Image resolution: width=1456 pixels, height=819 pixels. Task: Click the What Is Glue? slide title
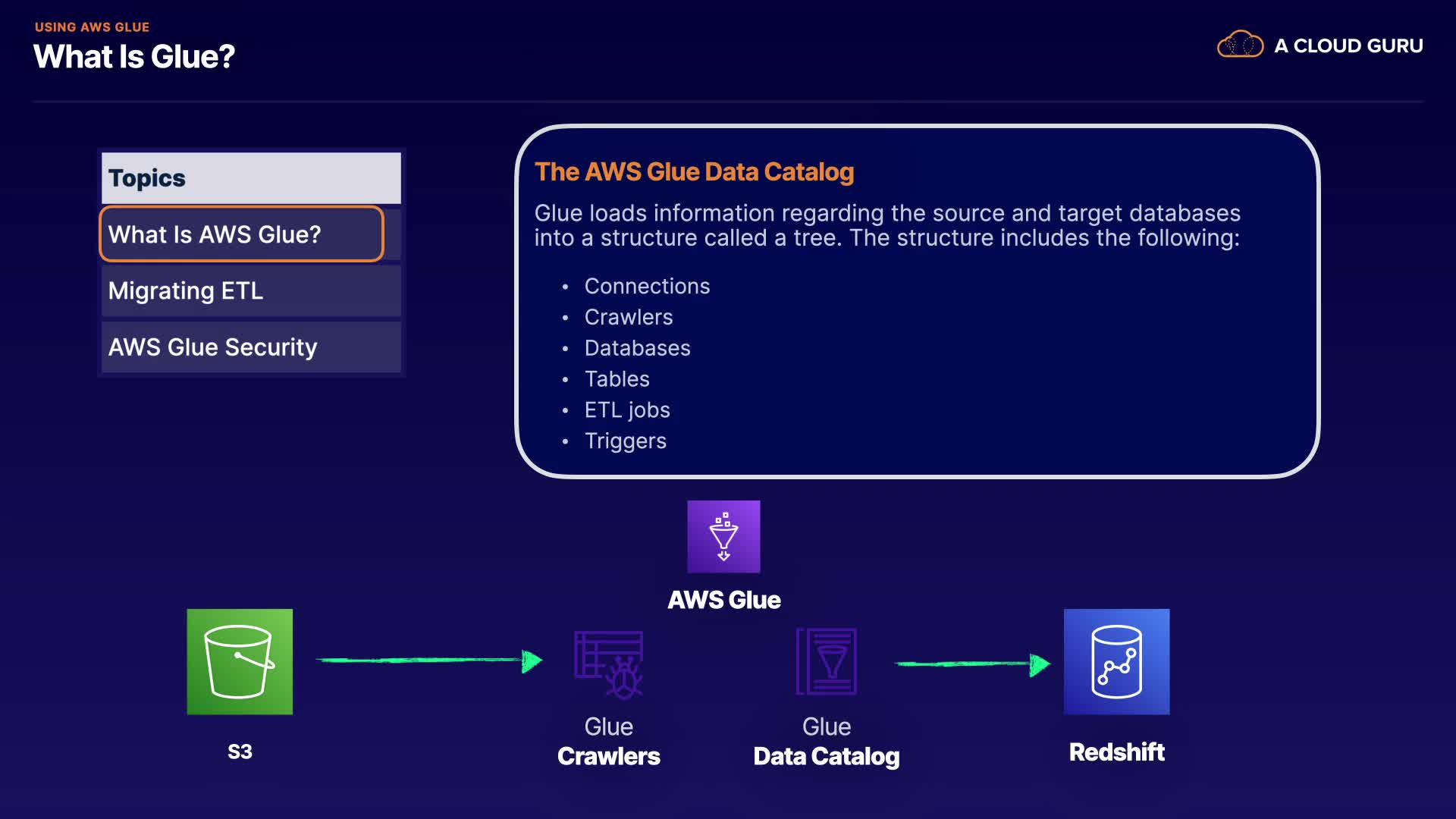(x=134, y=57)
